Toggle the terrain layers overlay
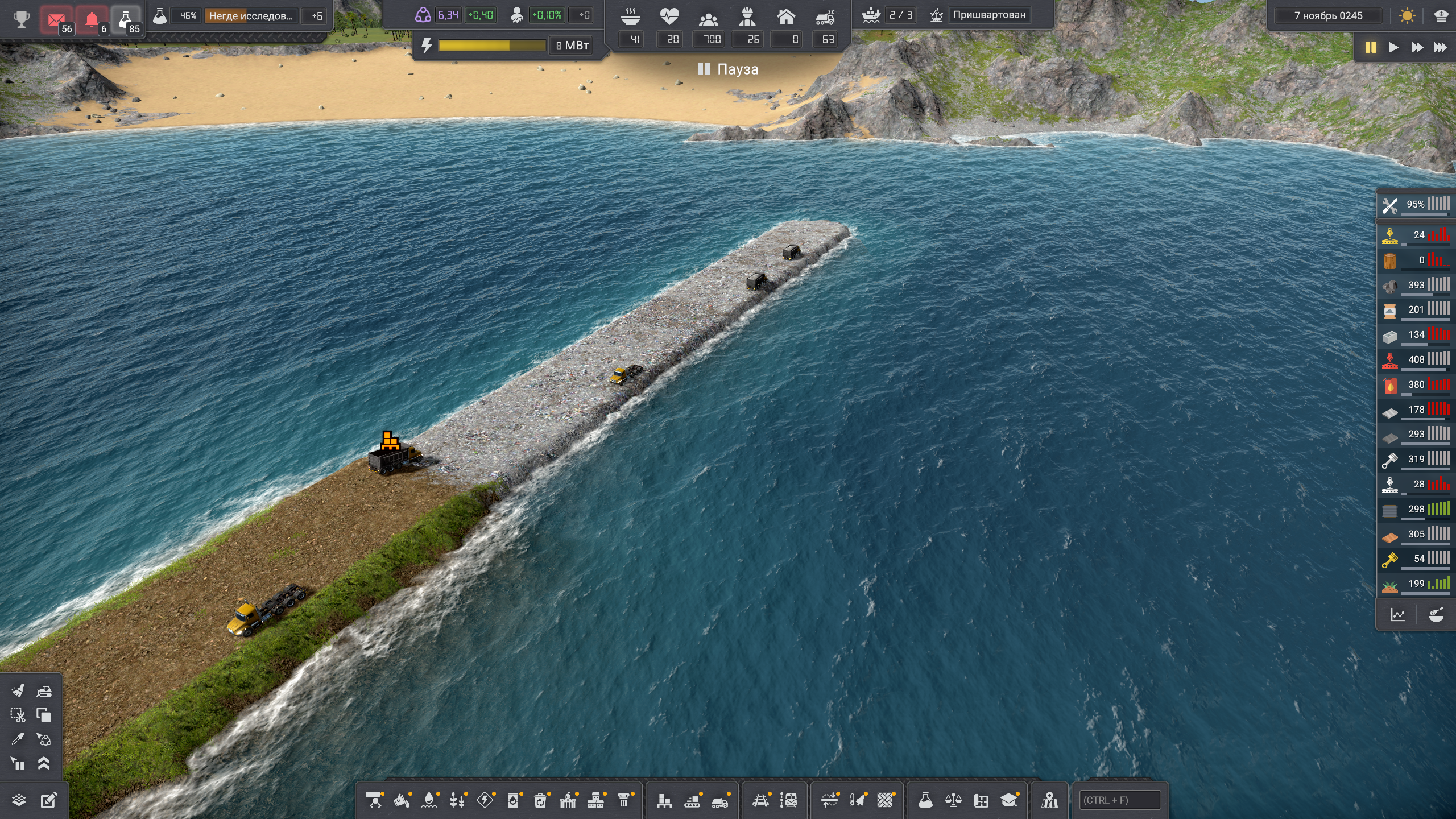 coord(19,800)
